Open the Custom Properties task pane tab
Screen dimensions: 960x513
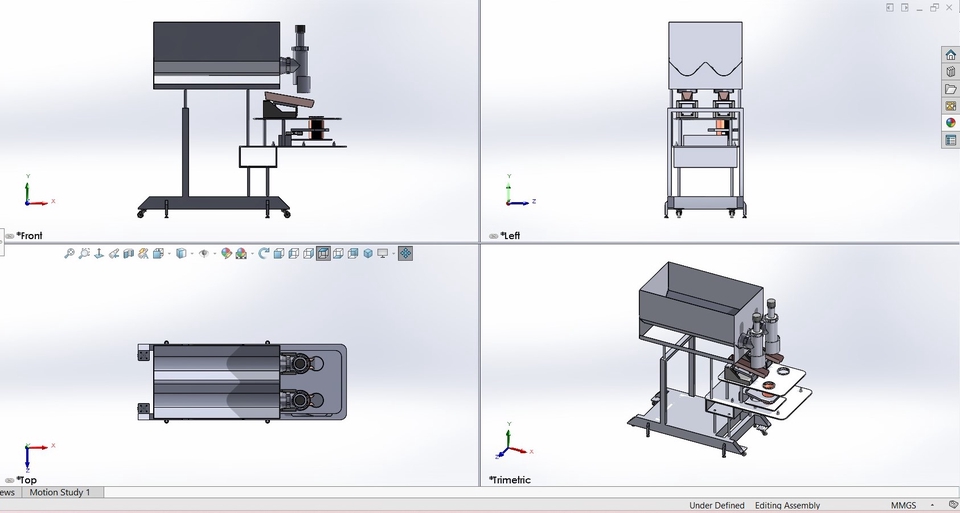(951, 140)
